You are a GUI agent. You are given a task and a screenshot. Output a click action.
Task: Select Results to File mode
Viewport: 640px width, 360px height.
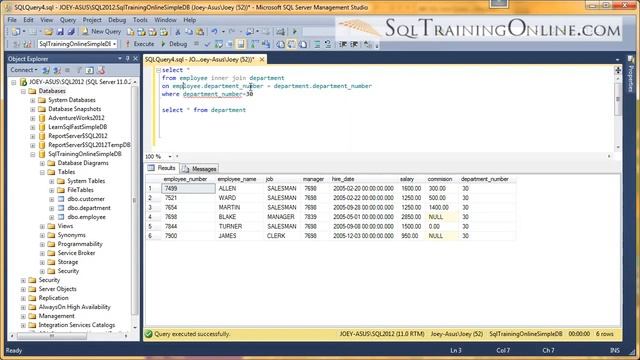click(303, 44)
